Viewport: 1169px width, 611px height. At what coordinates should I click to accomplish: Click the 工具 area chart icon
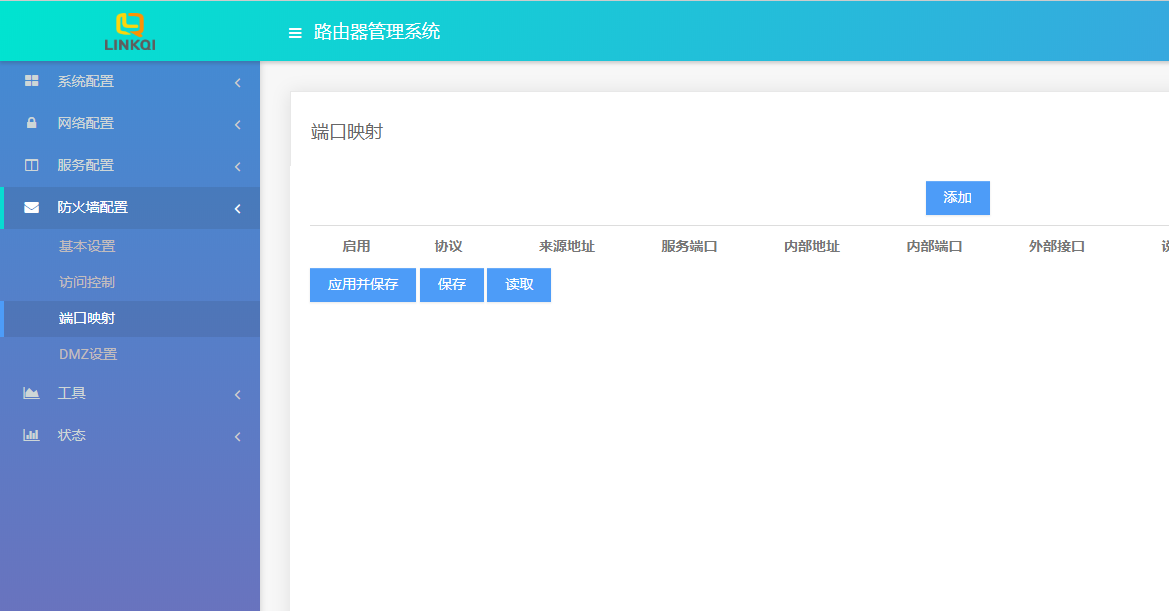coord(31,393)
